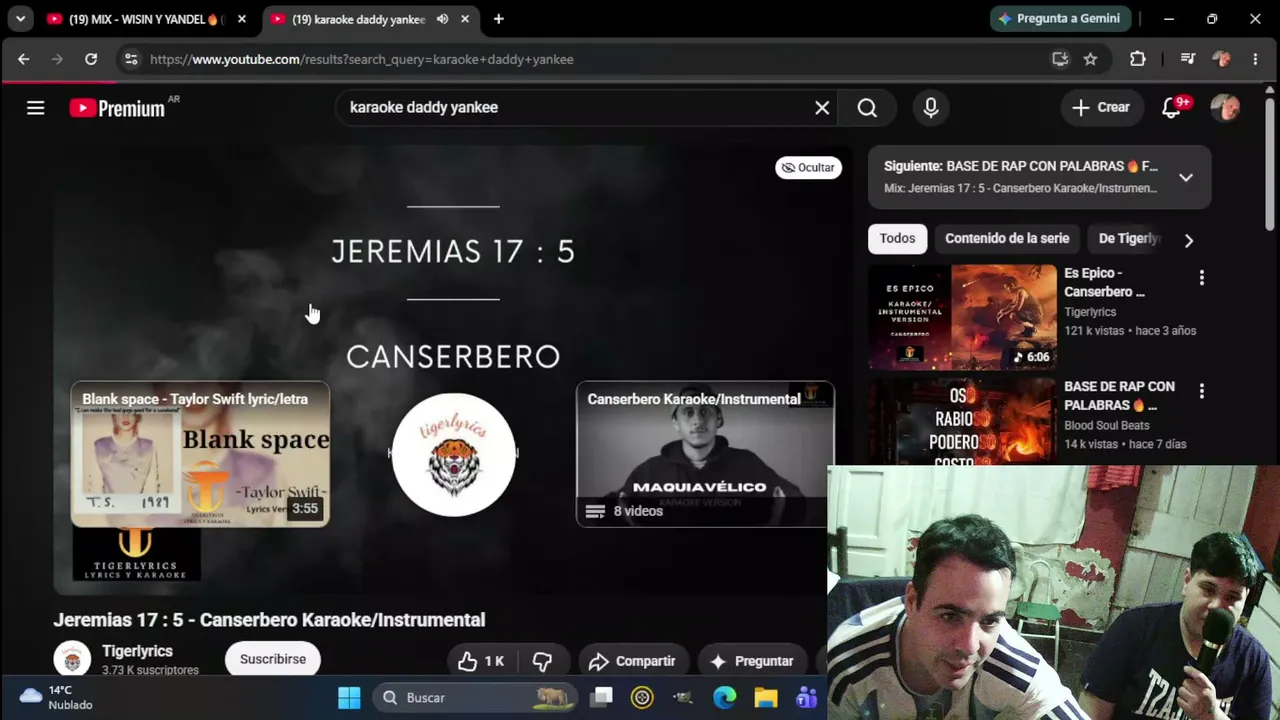Screen dimensions: 1280x720
Task: Open Tigerlyrics channel avatar below video
Action: [72, 660]
